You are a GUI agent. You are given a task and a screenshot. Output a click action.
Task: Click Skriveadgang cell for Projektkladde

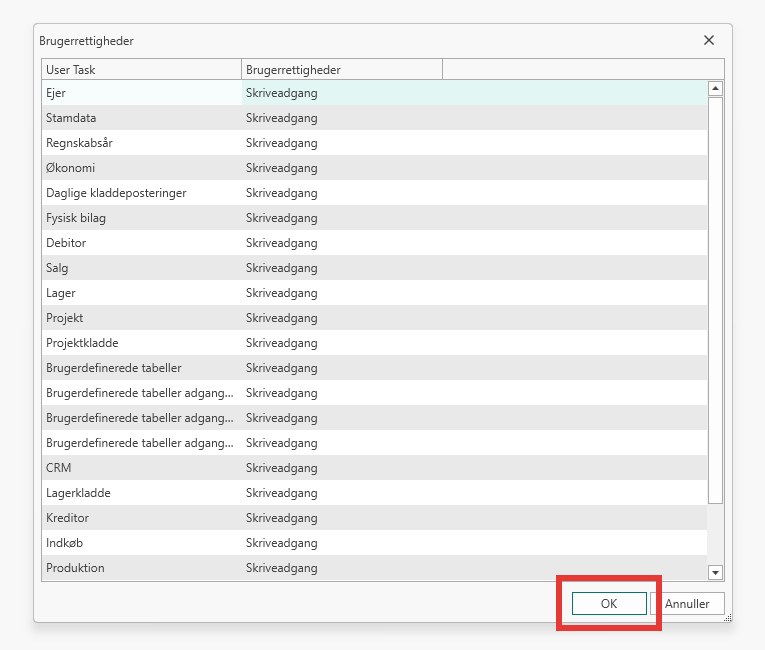(x=342, y=343)
